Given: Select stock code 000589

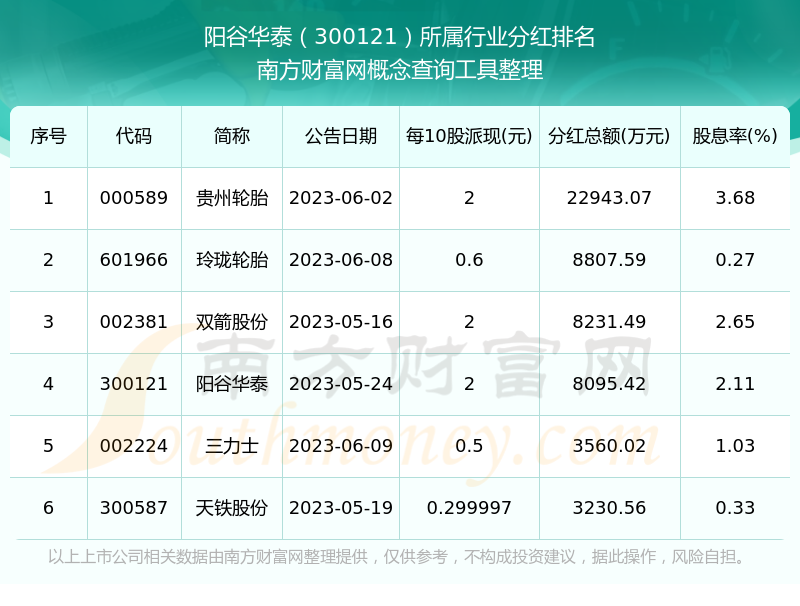Looking at the screenshot, I should coord(134,198).
